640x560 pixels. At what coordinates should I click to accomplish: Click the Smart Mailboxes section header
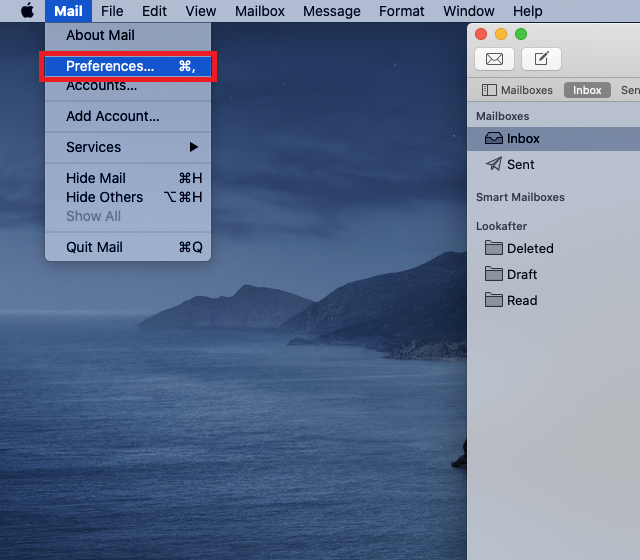tap(520, 197)
